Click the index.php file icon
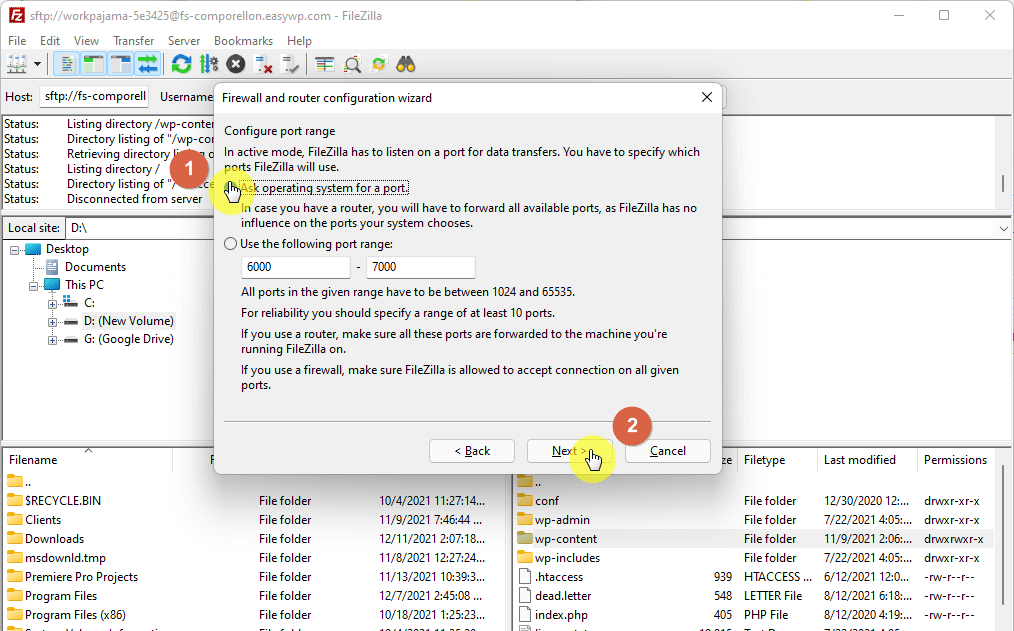The width and height of the screenshot is (1014, 631). click(x=525, y=615)
